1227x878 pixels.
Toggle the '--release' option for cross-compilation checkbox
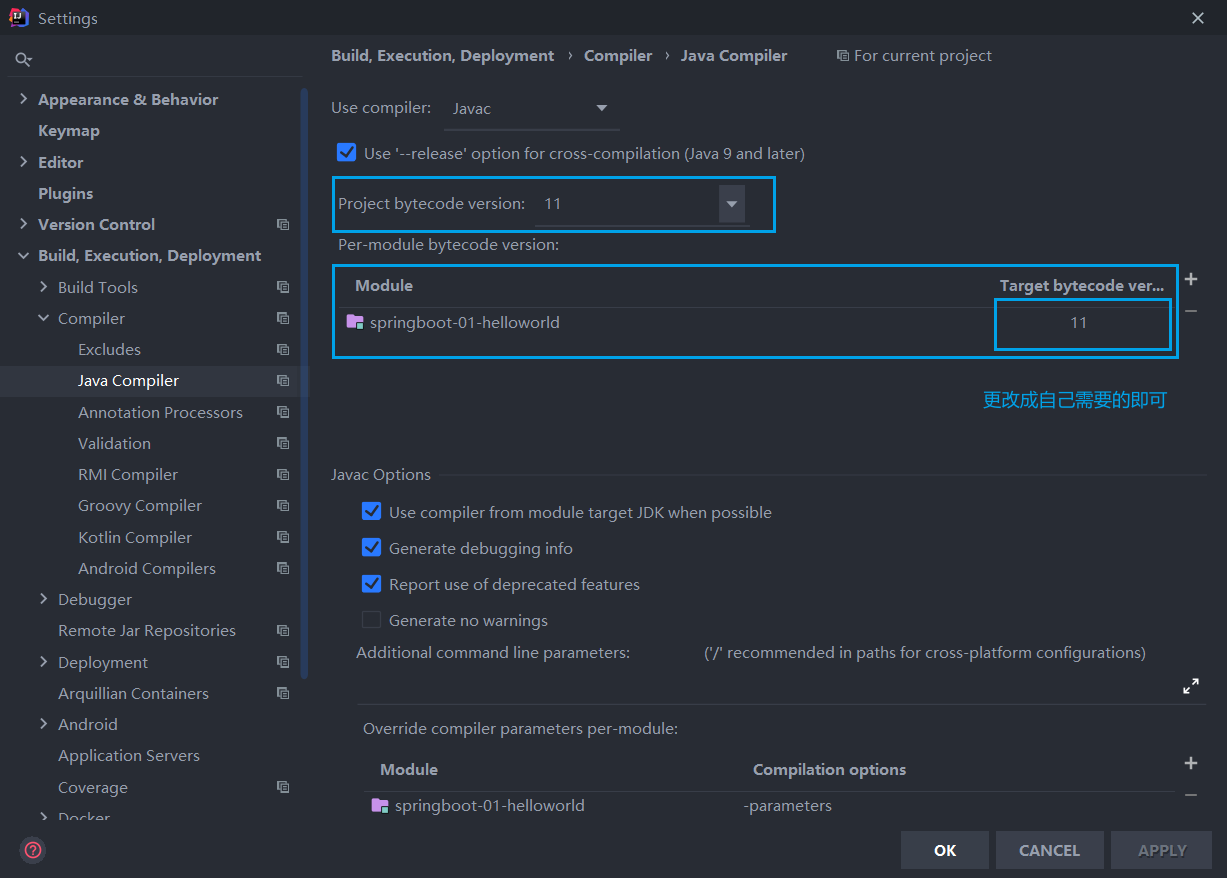click(347, 153)
